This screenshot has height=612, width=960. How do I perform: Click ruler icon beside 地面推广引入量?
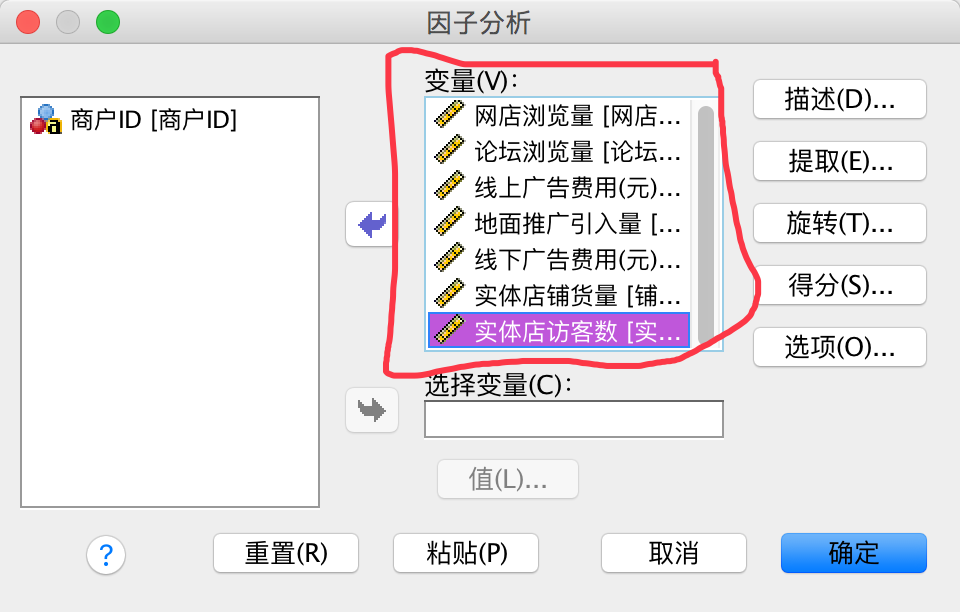(x=449, y=222)
